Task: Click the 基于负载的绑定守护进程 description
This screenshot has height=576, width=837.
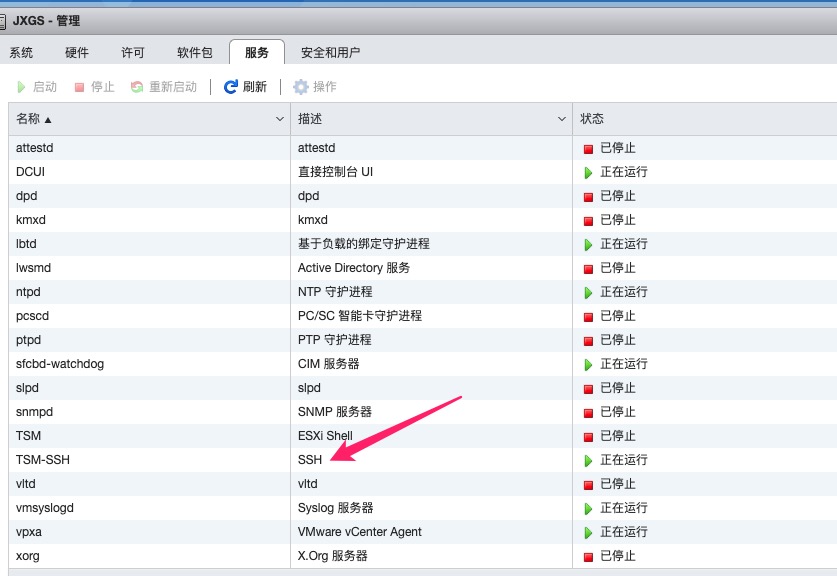Action: point(364,243)
